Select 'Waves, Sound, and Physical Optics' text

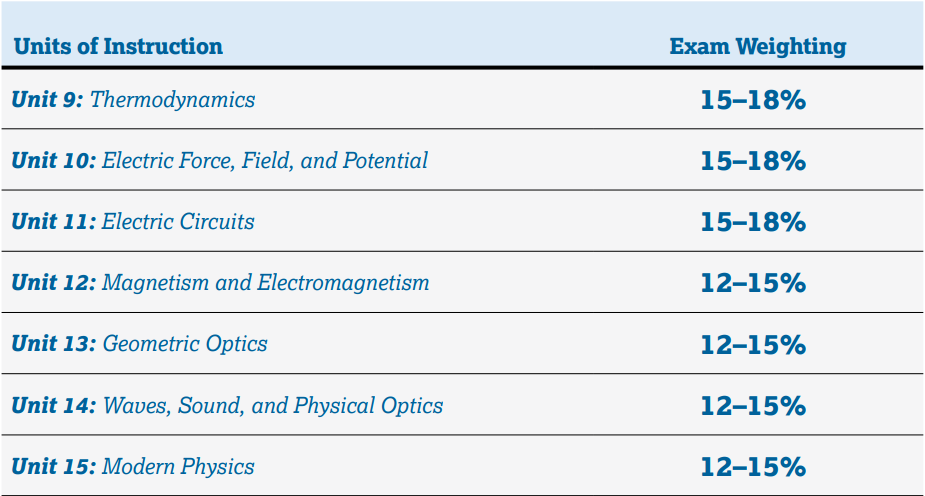273,405
